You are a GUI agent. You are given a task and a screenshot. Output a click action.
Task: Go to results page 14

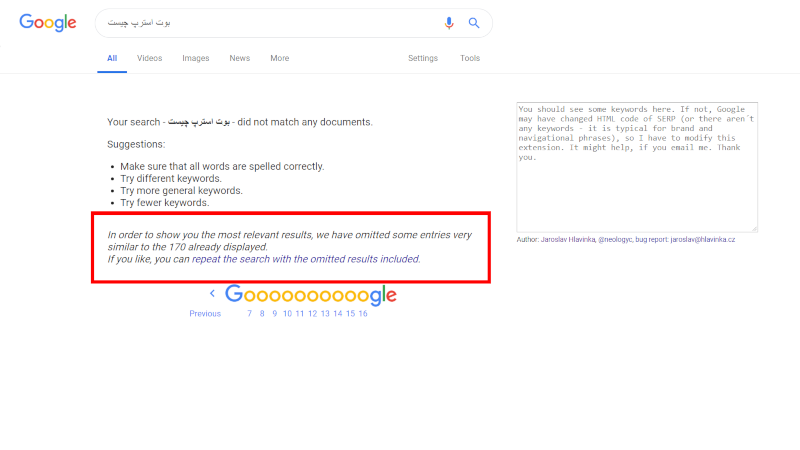pos(338,314)
